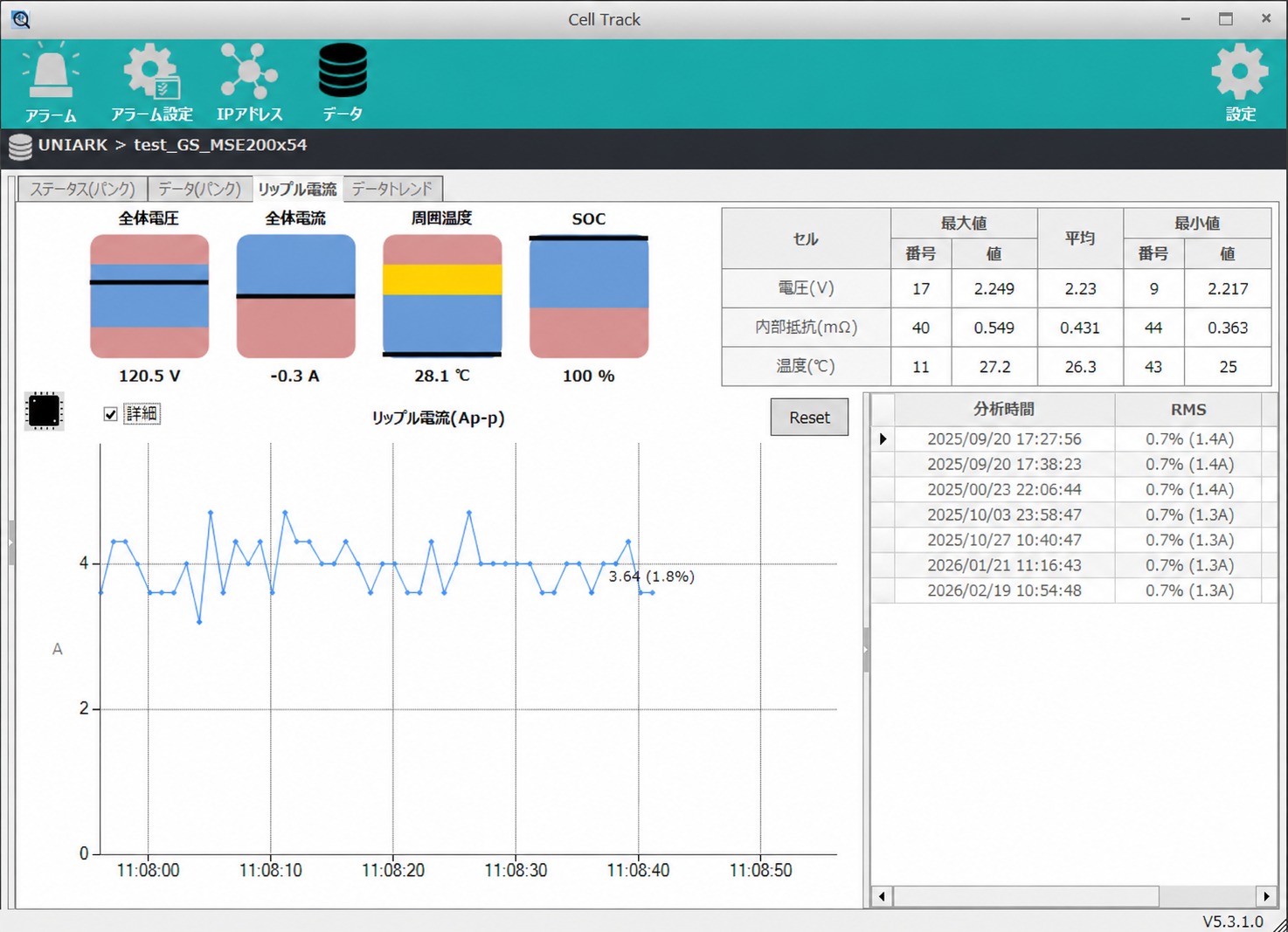Viewport: 1288px width, 932px height.
Task: Click the 全体電流 current gauge
Action: tap(295, 296)
